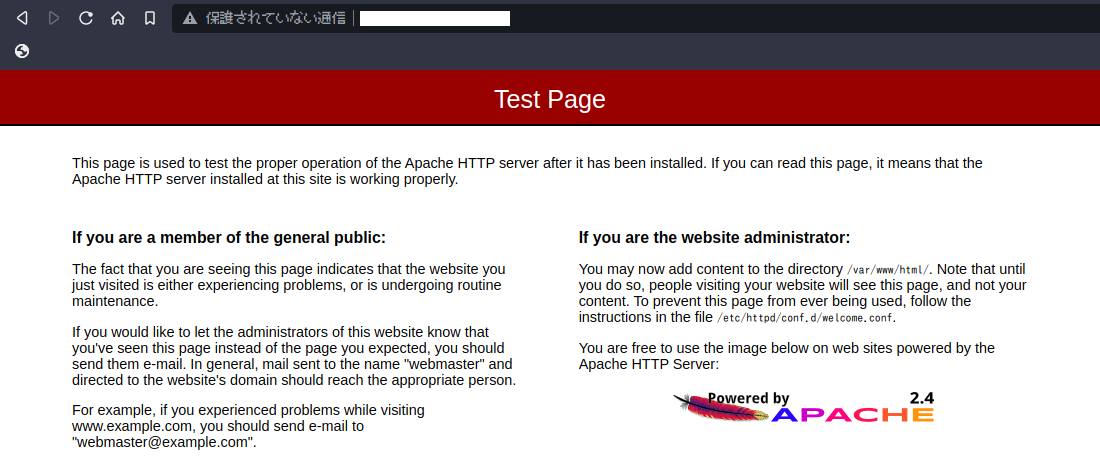Click the Powered by Apache 2.4 logo
Image resolution: width=1100 pixels, height=470 pixels.
coord(803,408)
